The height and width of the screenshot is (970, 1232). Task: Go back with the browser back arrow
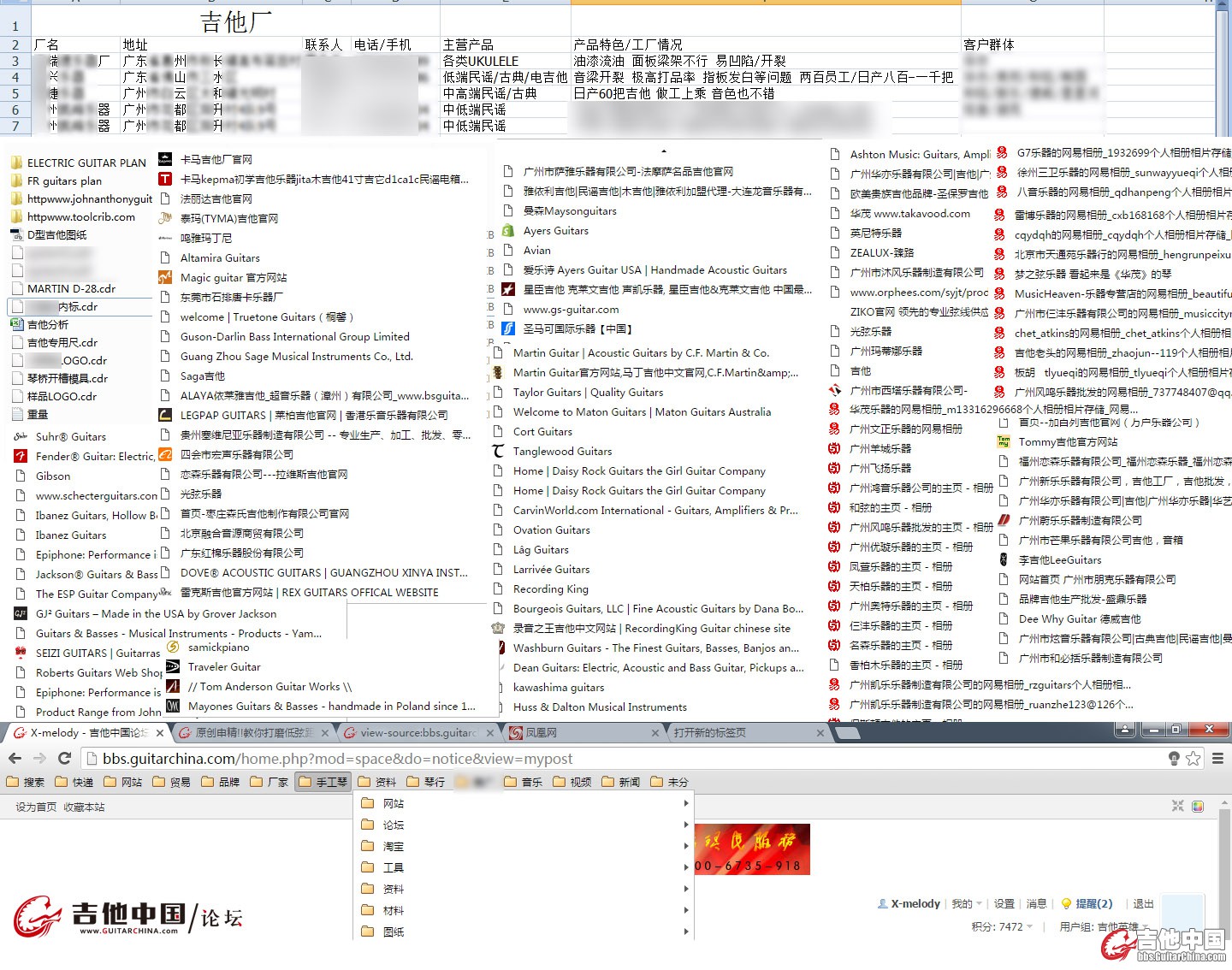(x=15, y=759)
